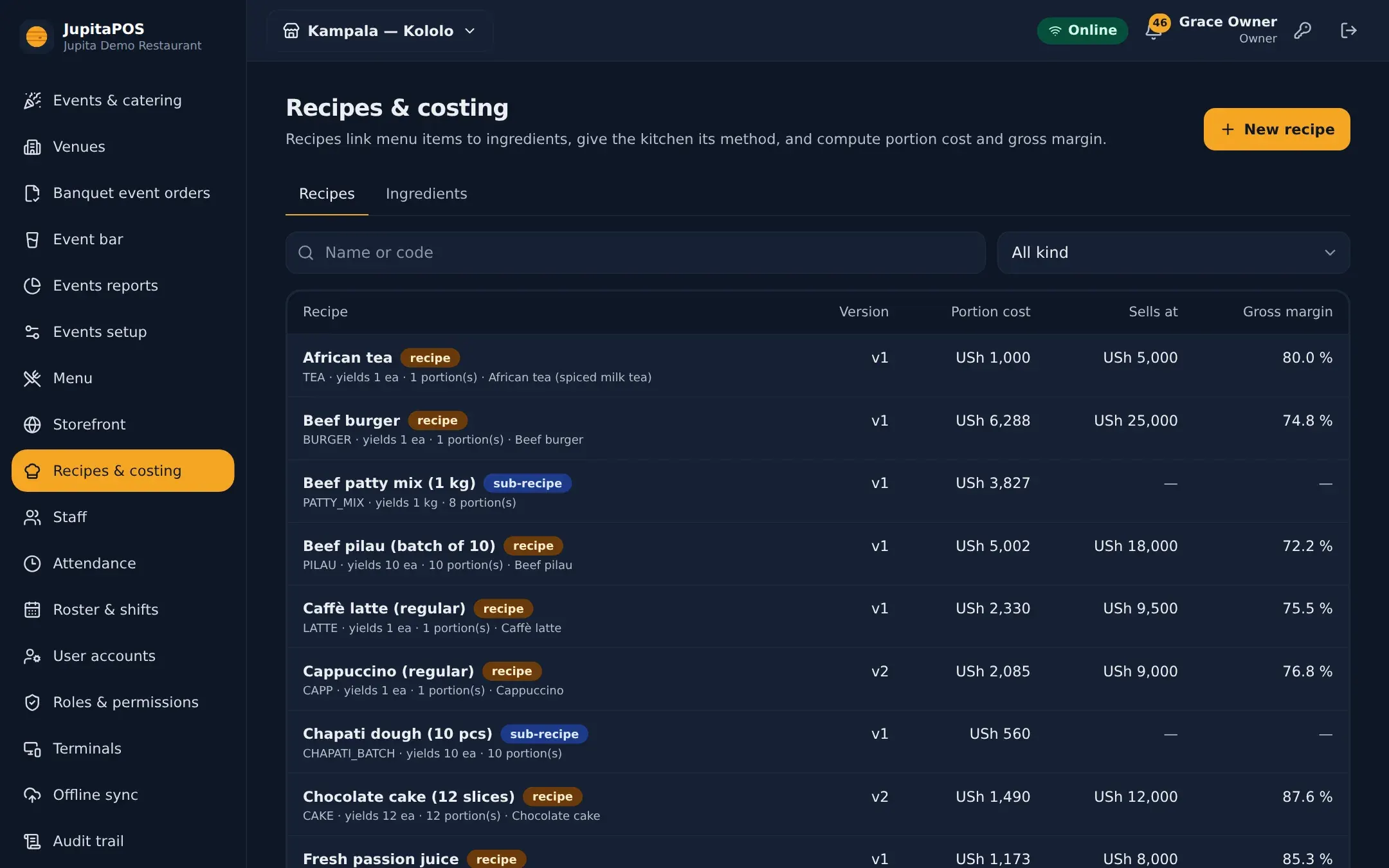Click the Terminals device icon
The image size is (1389, 868).
pos(32,748)
